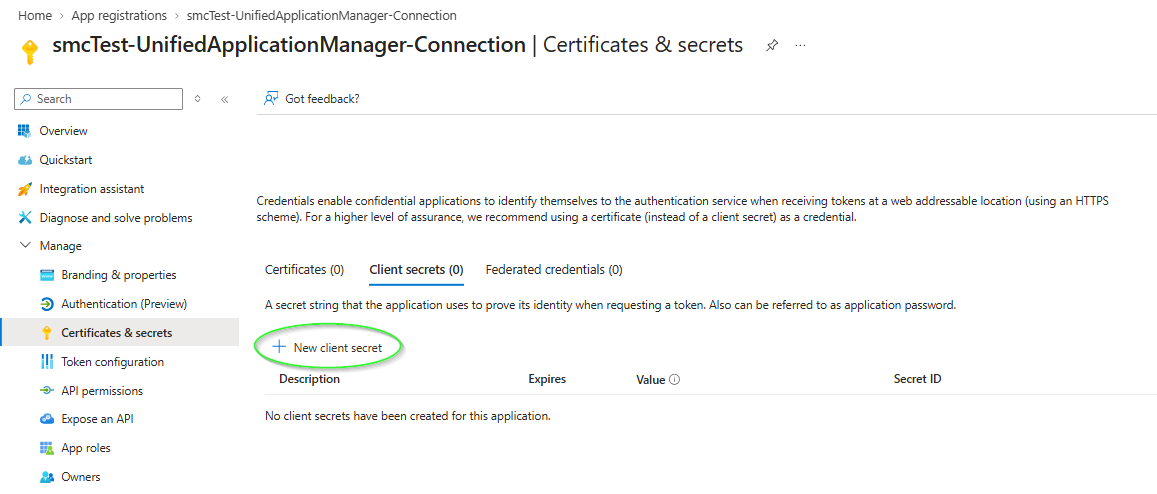Click inside the sidebar Search box
The height and width of the screenshot is (494, 1157).
98,99
